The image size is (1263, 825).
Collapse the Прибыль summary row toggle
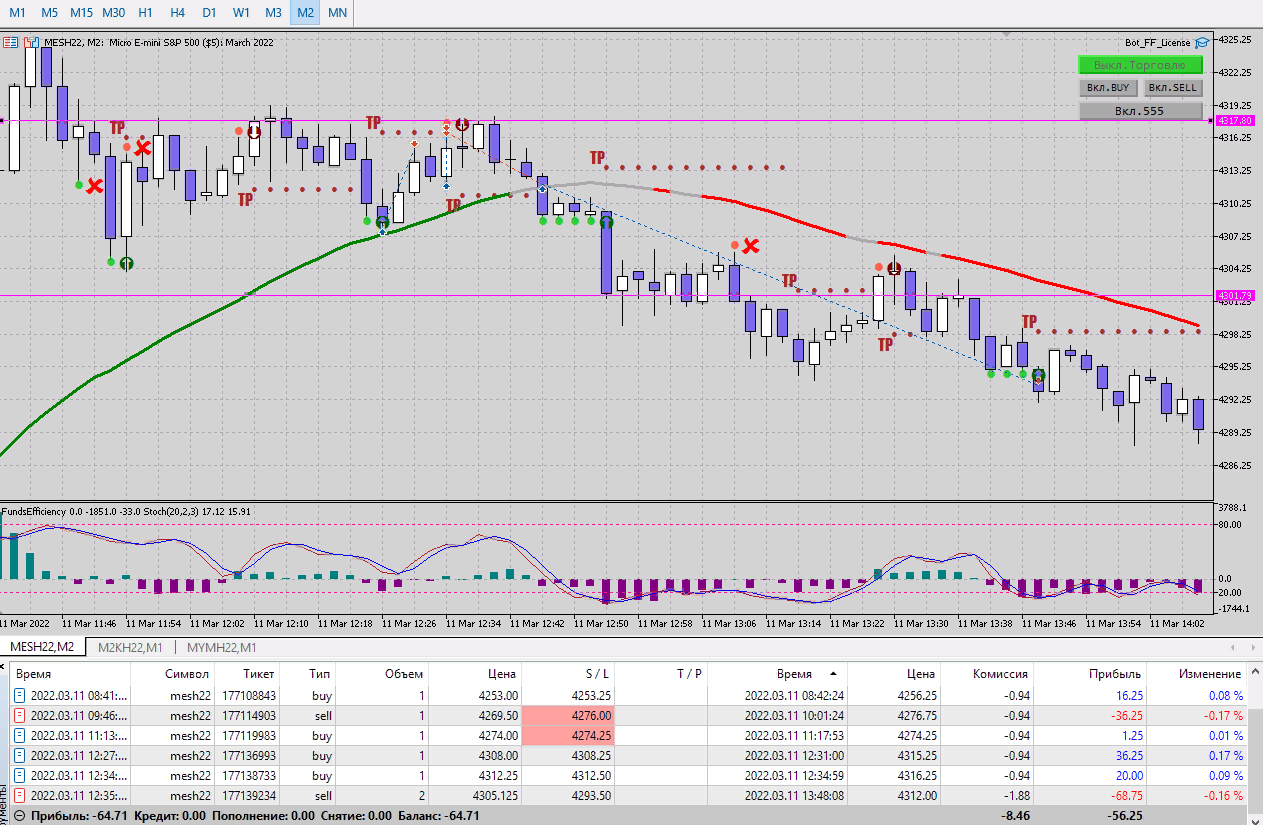tap(20, 816)
